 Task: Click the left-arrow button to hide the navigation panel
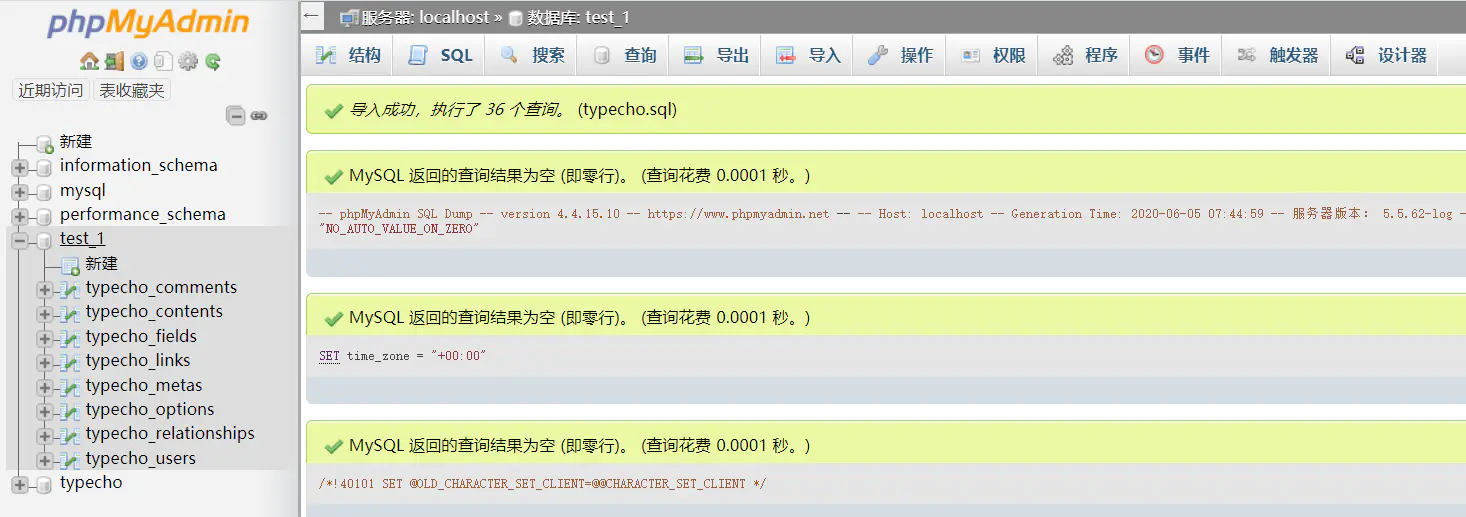coord(312,16)
